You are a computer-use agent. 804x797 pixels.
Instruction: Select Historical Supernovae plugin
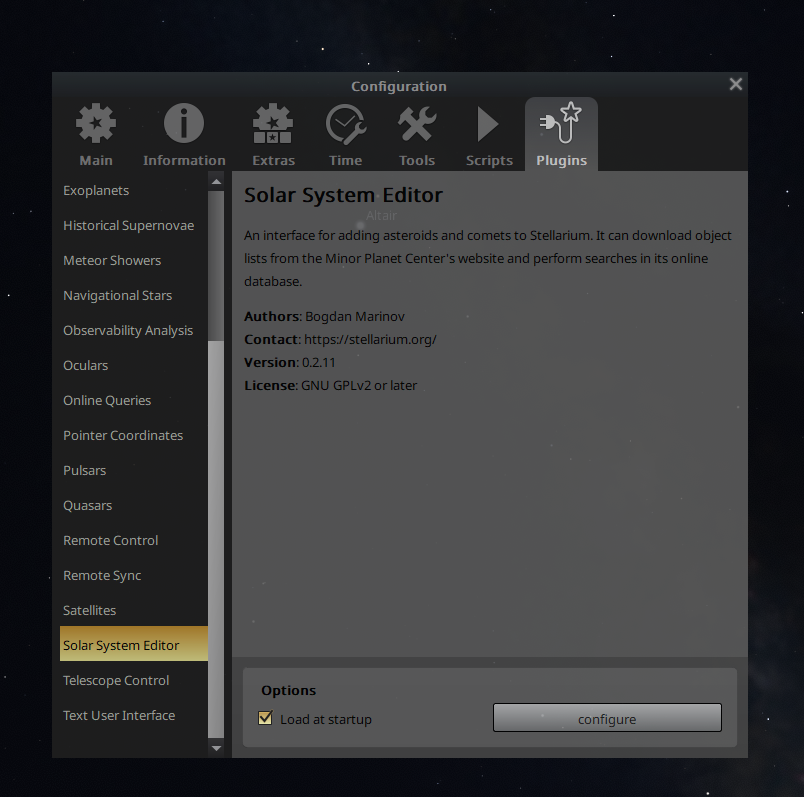(134, 225)
